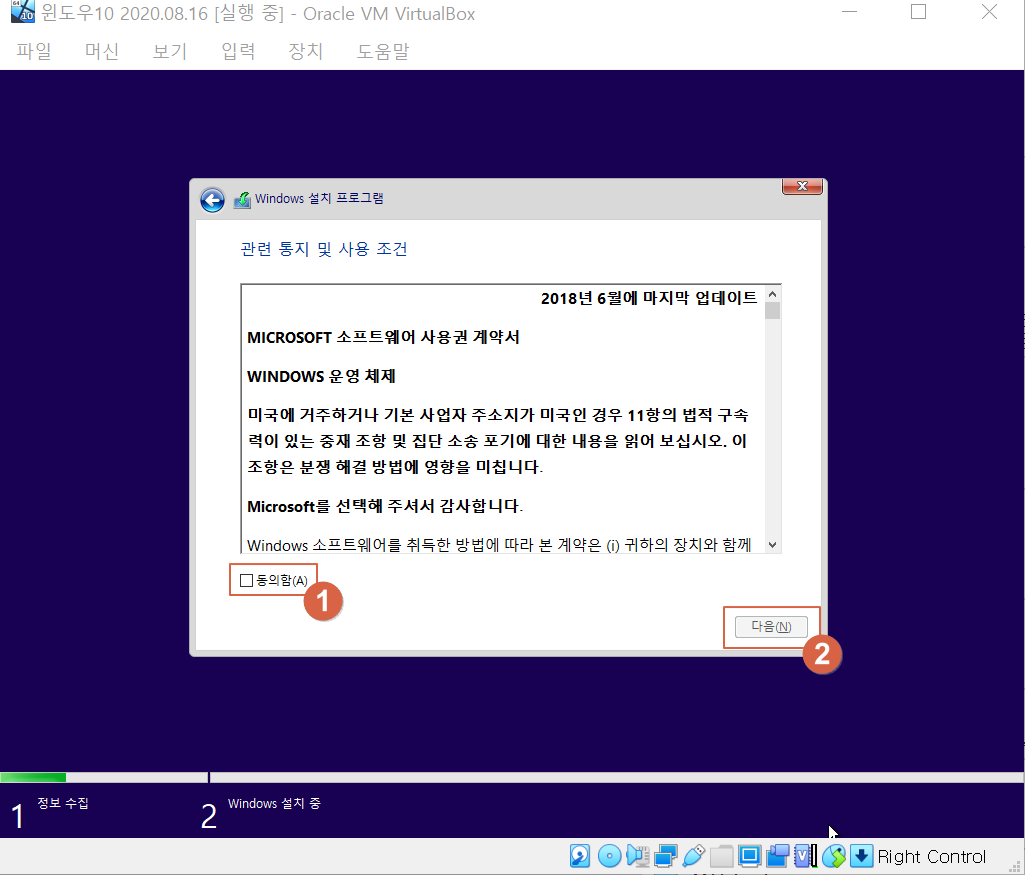Viewport: 1025px width, 875px height.
Task: Close the Windows 설치 프로그램 dialog
Action: click(x=802, y=186)
